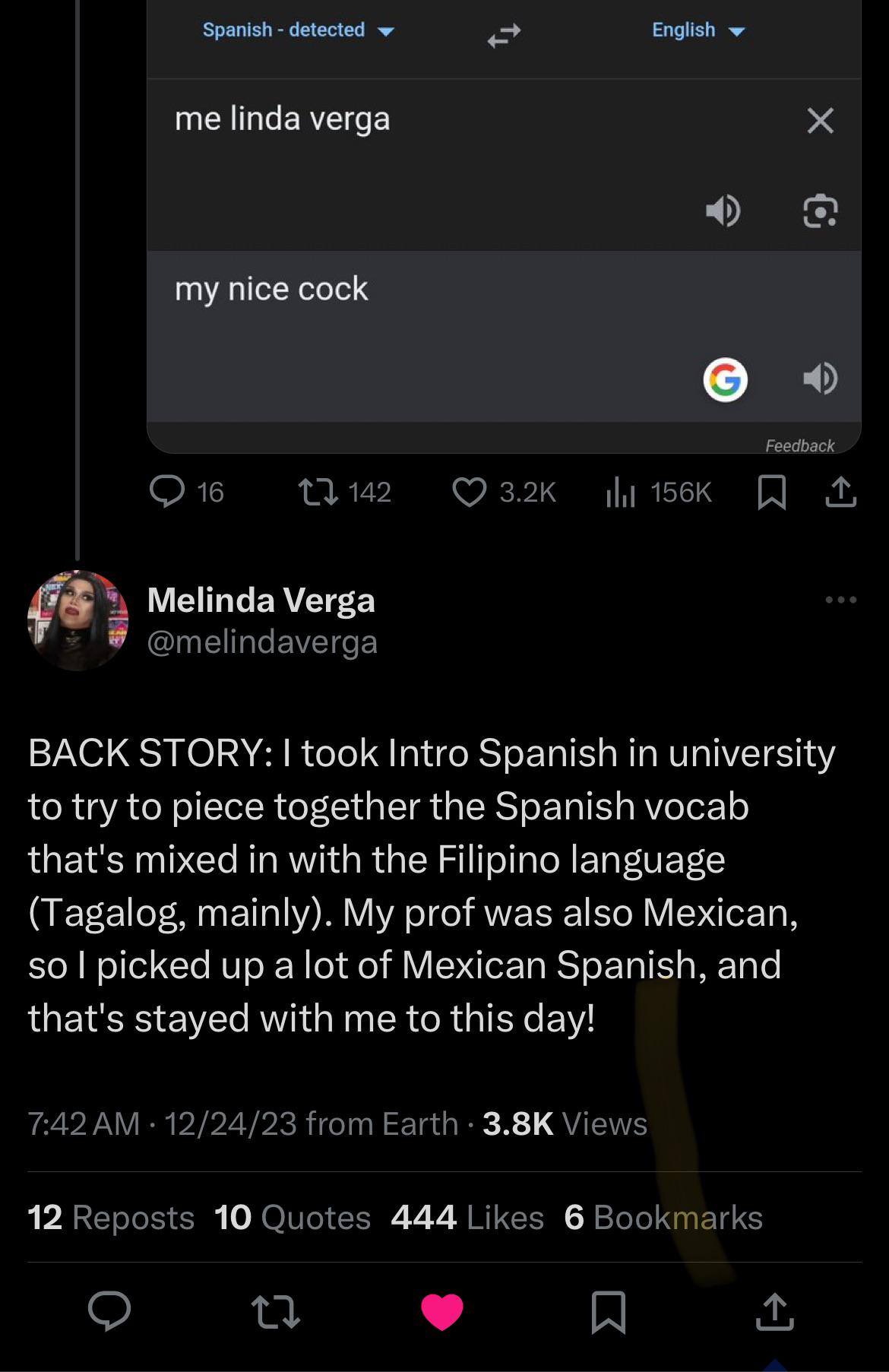This screenshot has height=1372, width=889.
Task: Open replies on the quoted tweet
Action: tap(168, 491)
